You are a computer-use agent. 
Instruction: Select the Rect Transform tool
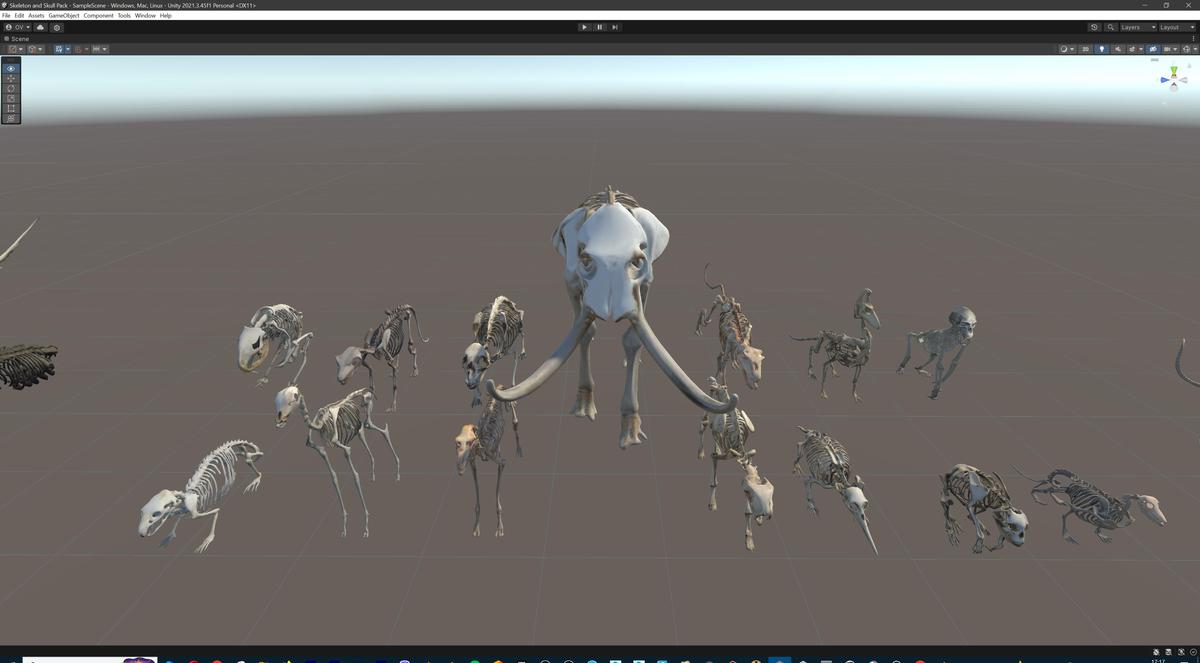(10, 108)
